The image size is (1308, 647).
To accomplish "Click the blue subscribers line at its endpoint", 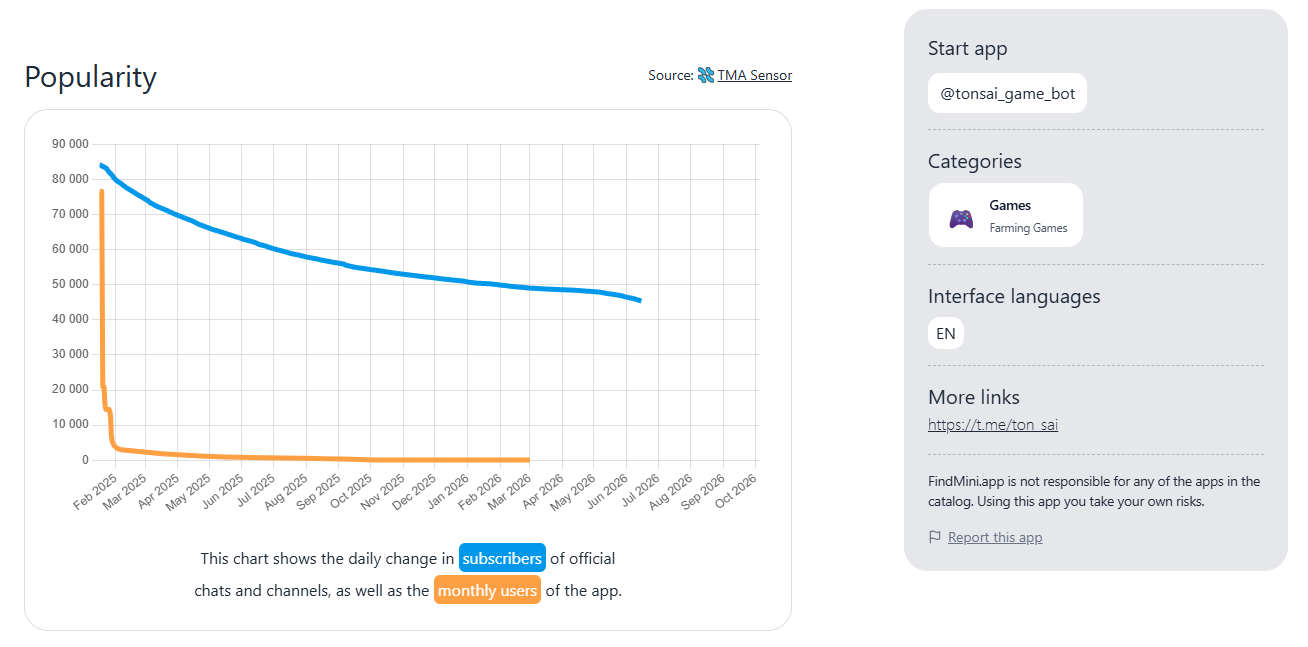I will 640,300.
